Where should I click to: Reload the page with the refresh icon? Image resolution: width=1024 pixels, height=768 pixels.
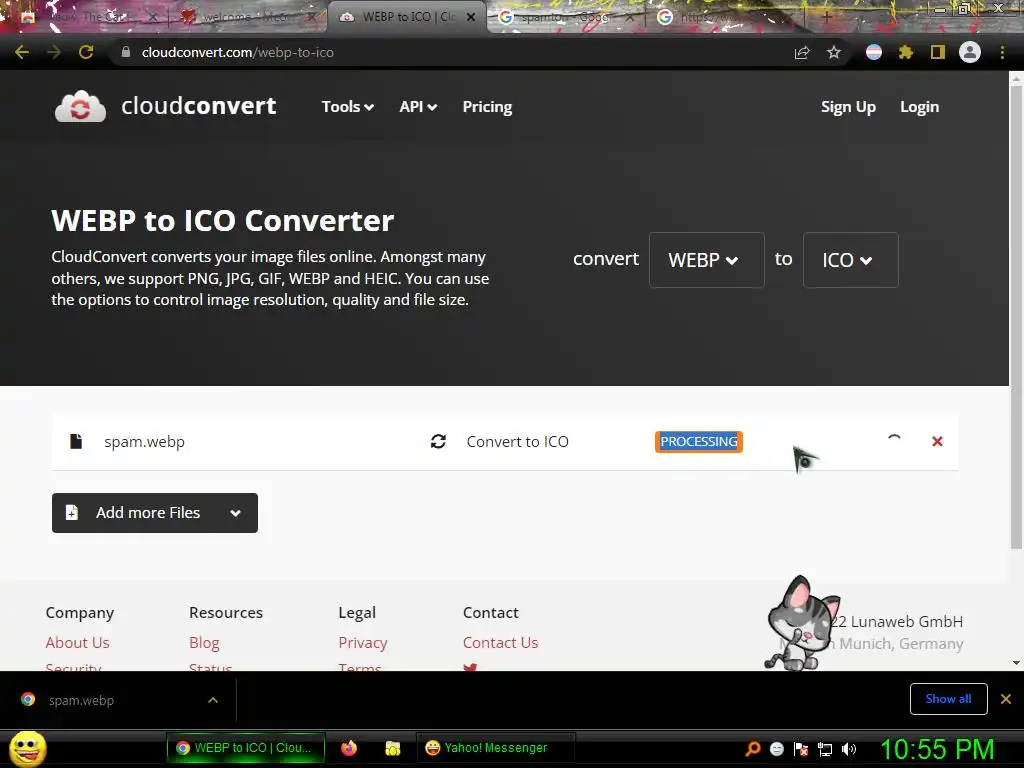(x=86, y=52)
